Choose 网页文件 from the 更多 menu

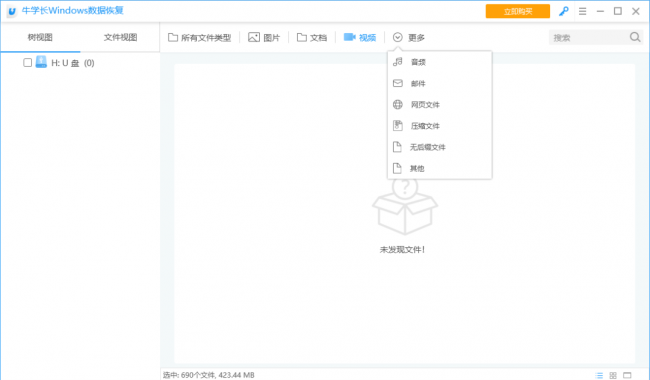point(439,104)
